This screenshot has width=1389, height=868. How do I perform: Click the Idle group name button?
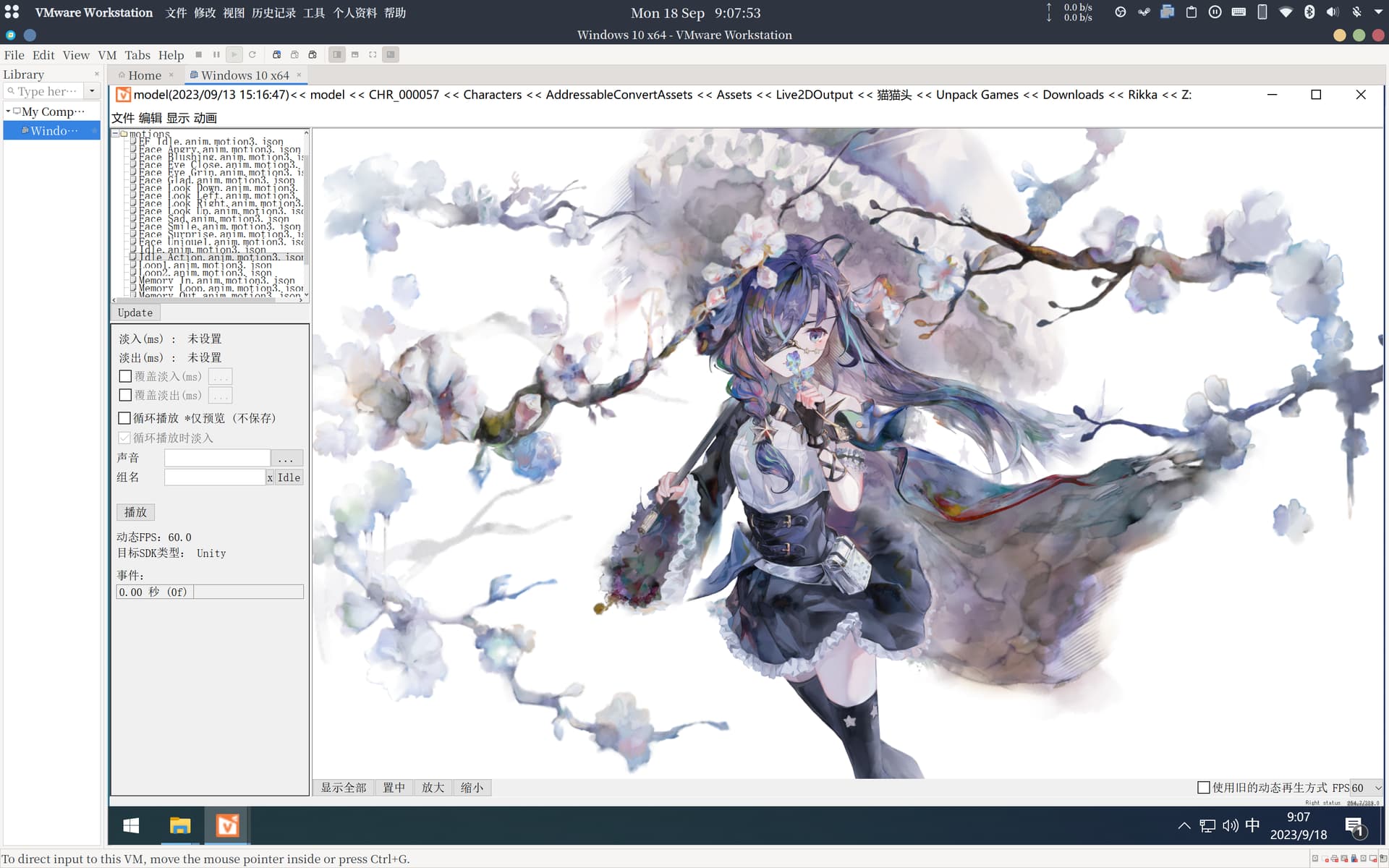(289, 477)
